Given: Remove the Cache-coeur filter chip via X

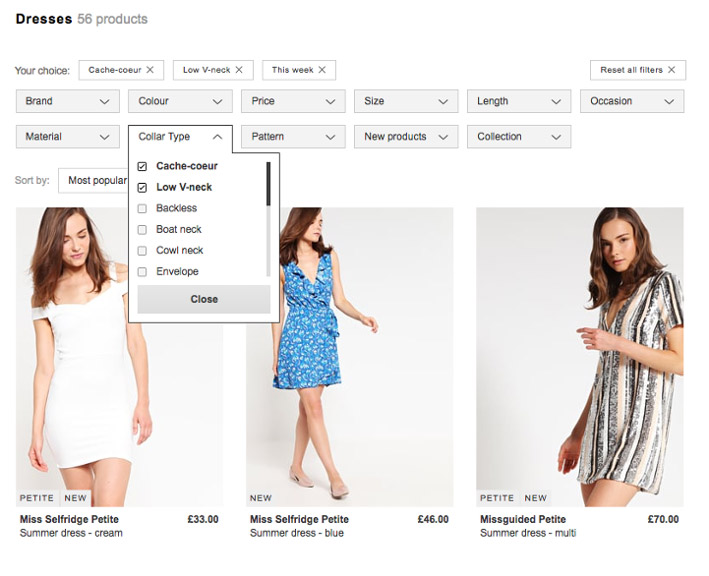Looking at the screenshot, I should [150, 70].
